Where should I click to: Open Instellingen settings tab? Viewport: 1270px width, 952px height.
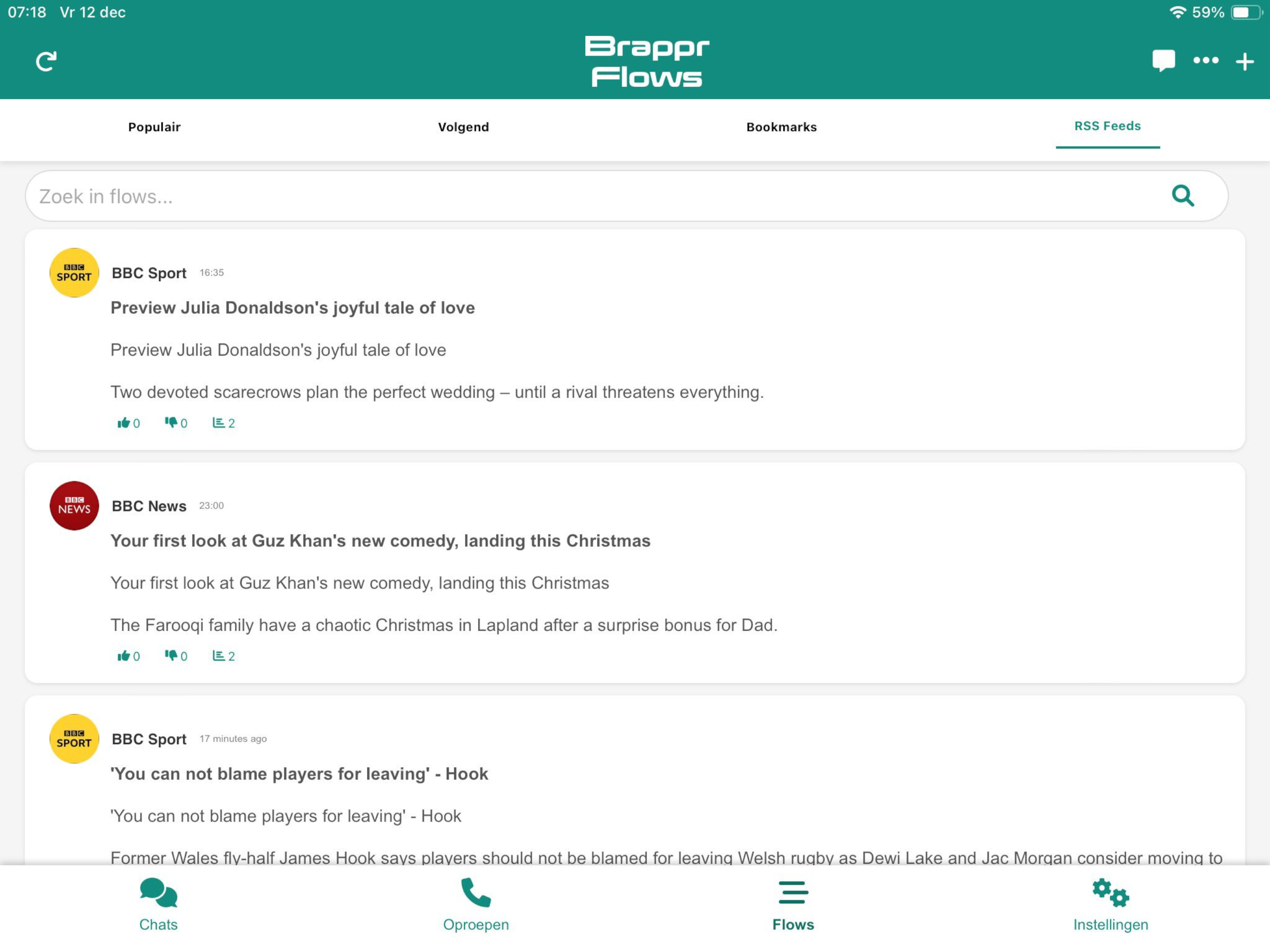coord(1111,904)
